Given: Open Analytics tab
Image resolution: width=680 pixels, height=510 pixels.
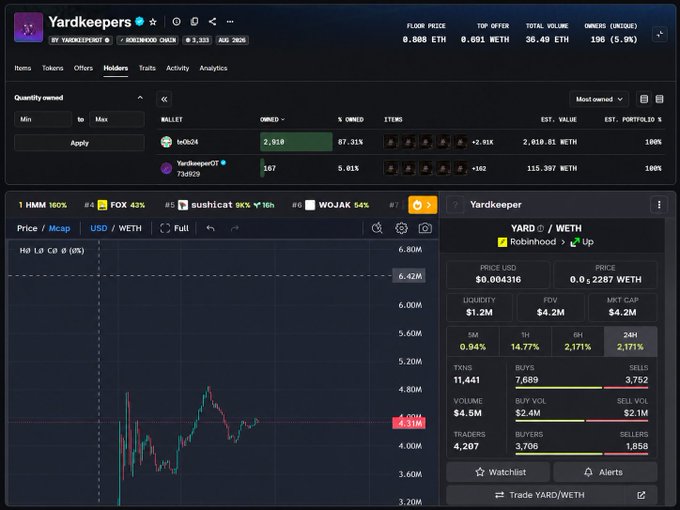Looking at the screenshot, I should tap(213, 68).
